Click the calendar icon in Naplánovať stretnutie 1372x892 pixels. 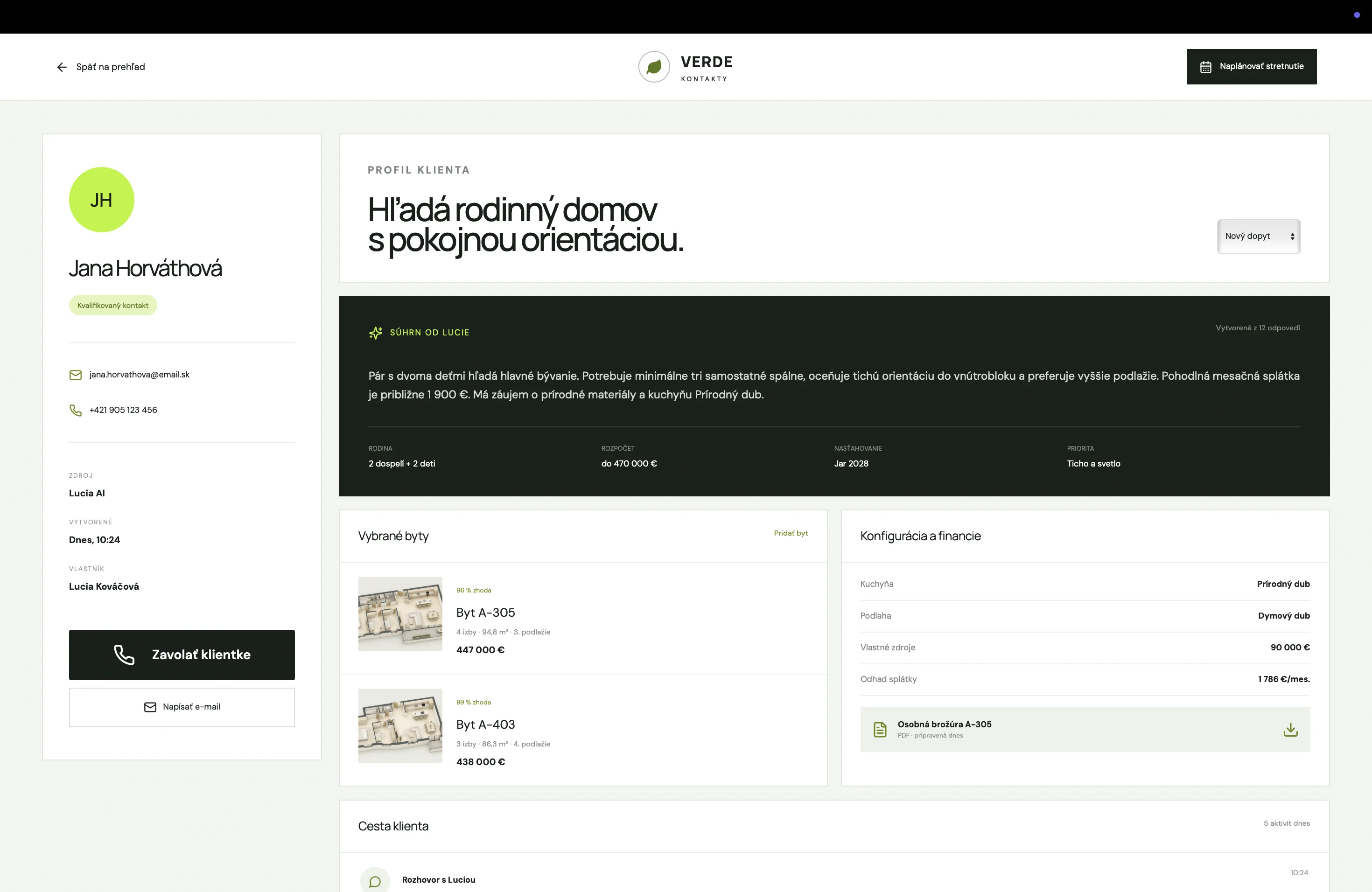pos(1205,67)
